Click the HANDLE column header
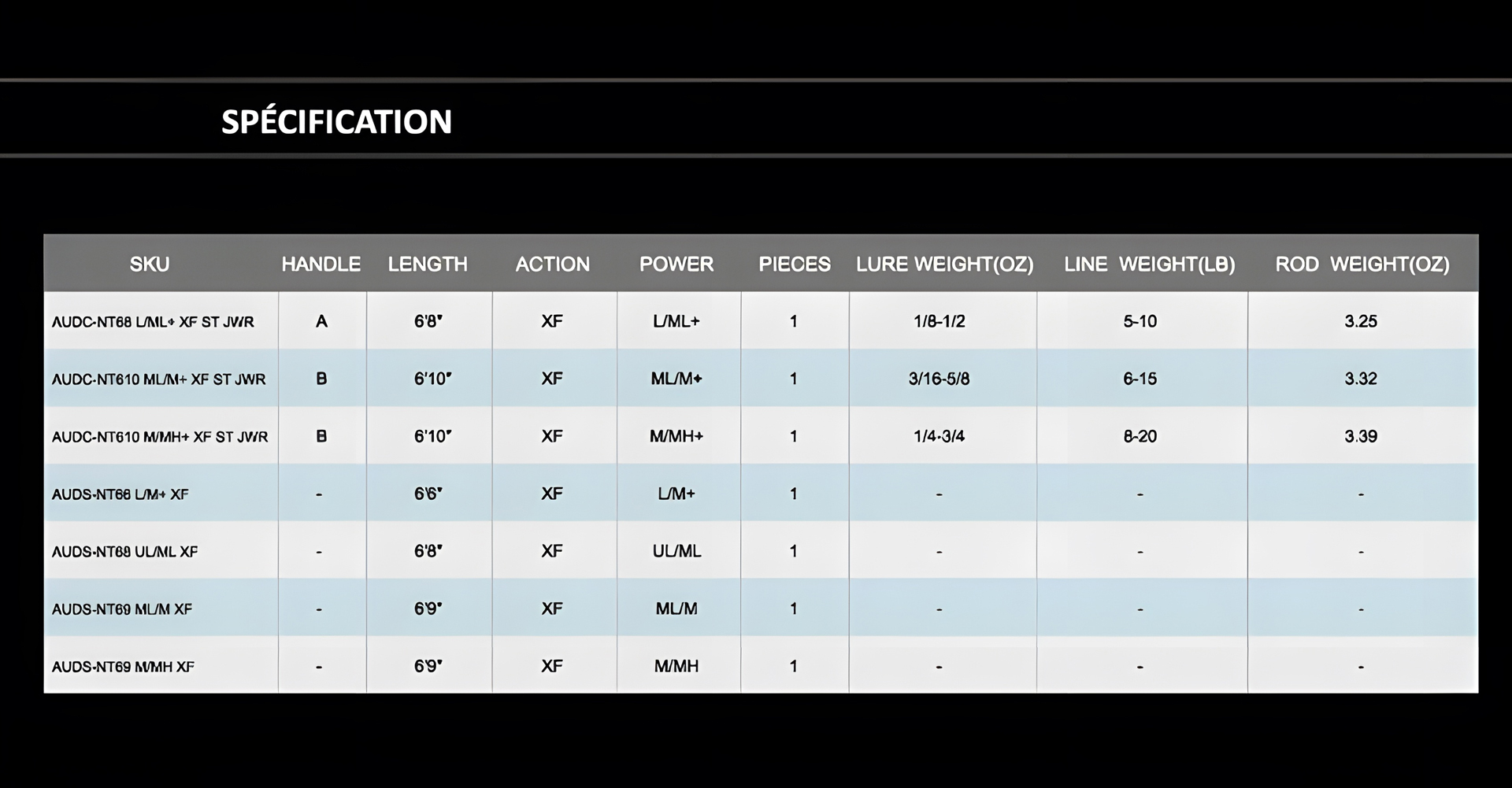This screenshot has width=1512, height=788. coord(321,265)
